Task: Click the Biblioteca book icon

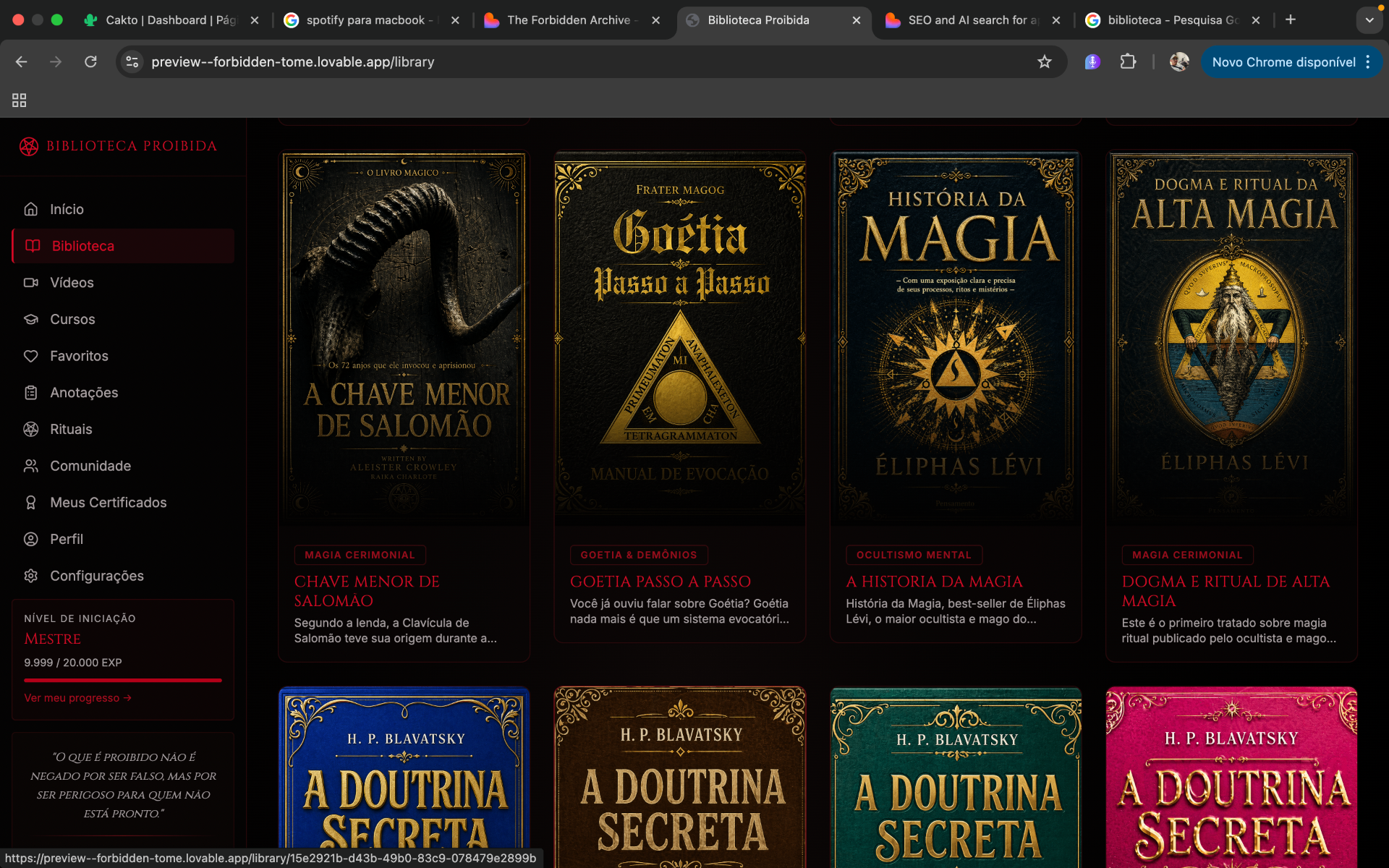Action: pos(33,246)
